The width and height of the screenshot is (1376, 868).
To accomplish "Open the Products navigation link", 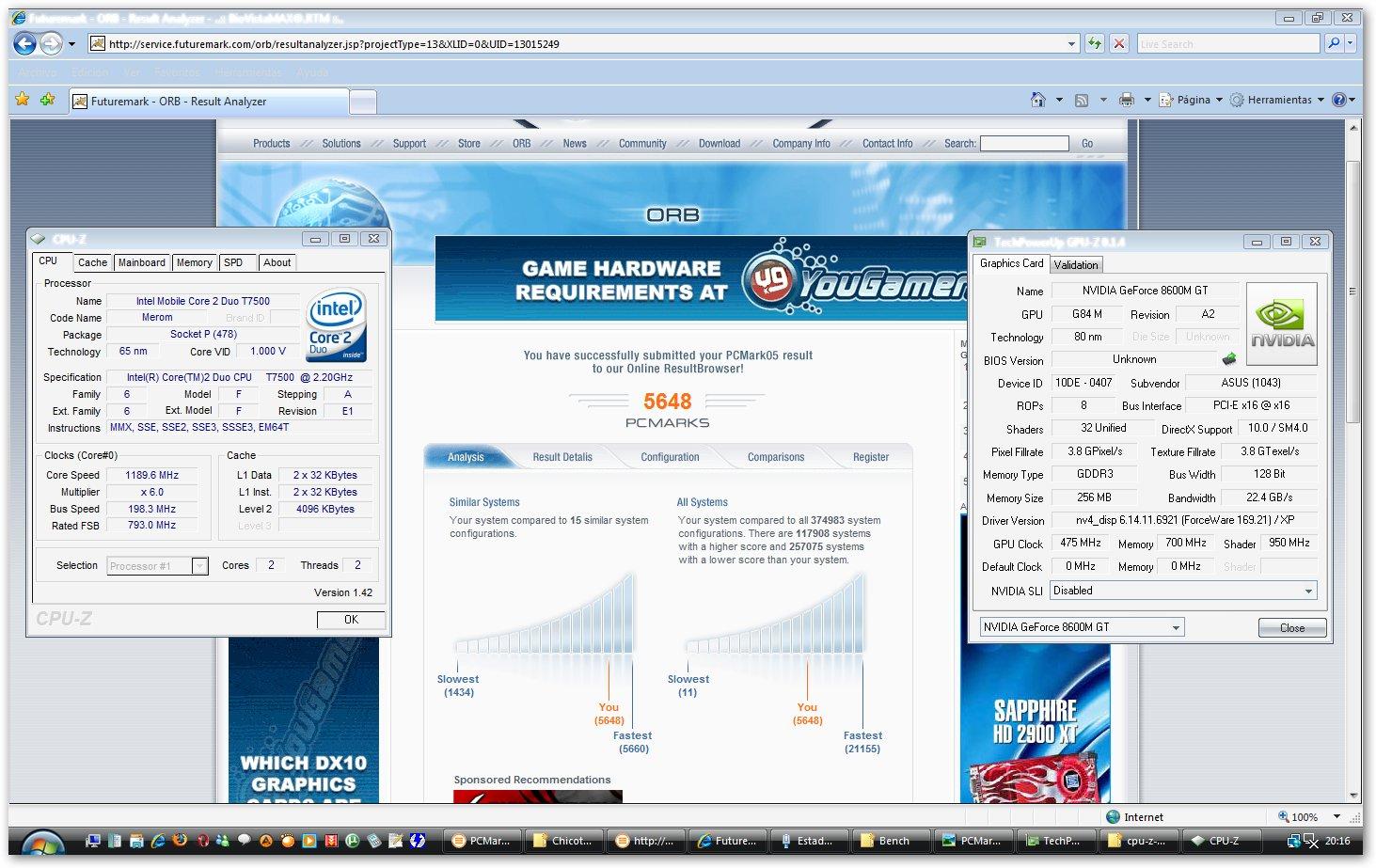I will tap(272, 143).
